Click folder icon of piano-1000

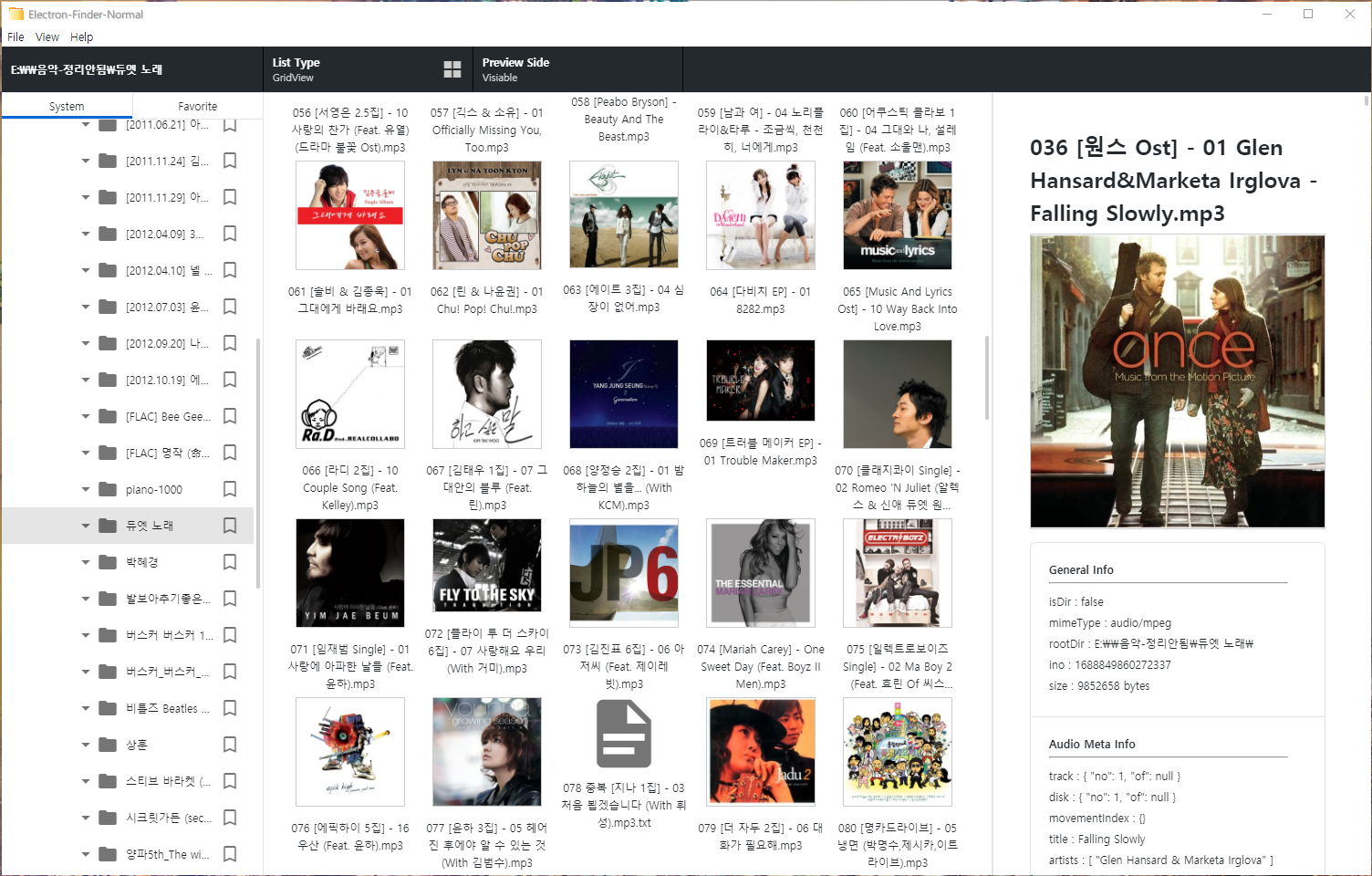[108, 489]
